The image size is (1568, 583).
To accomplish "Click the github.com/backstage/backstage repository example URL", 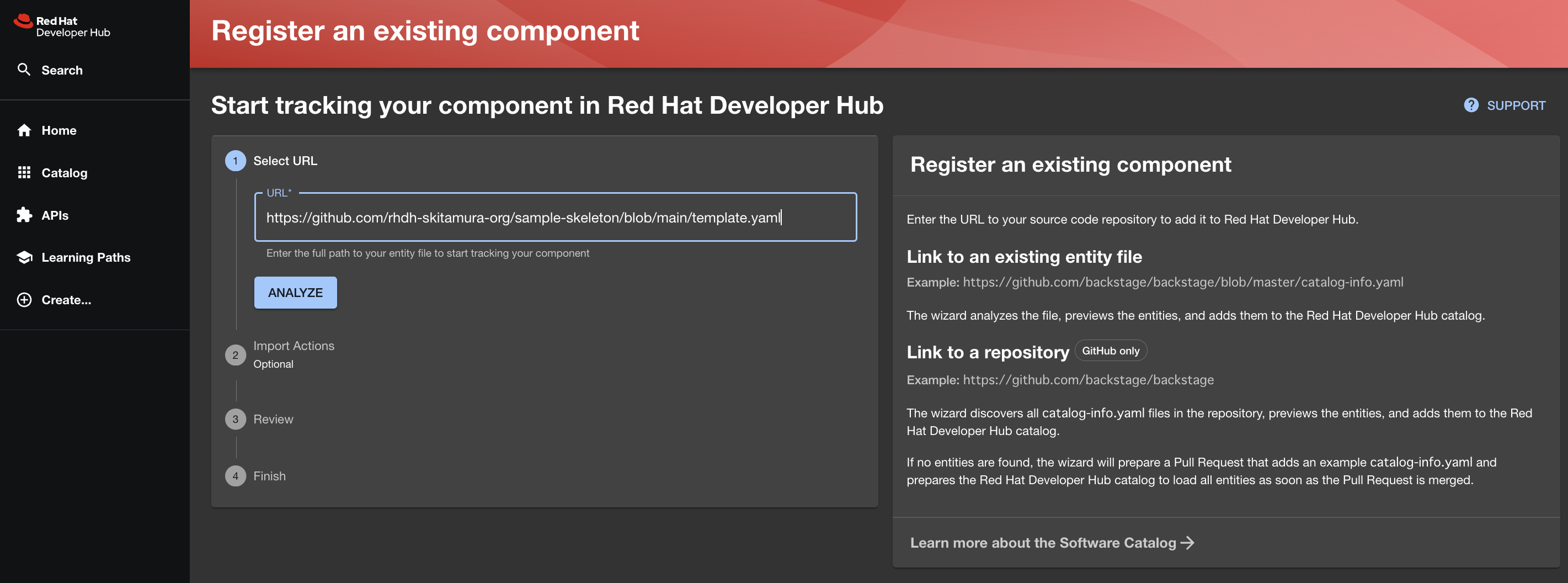I will 1088,379.
